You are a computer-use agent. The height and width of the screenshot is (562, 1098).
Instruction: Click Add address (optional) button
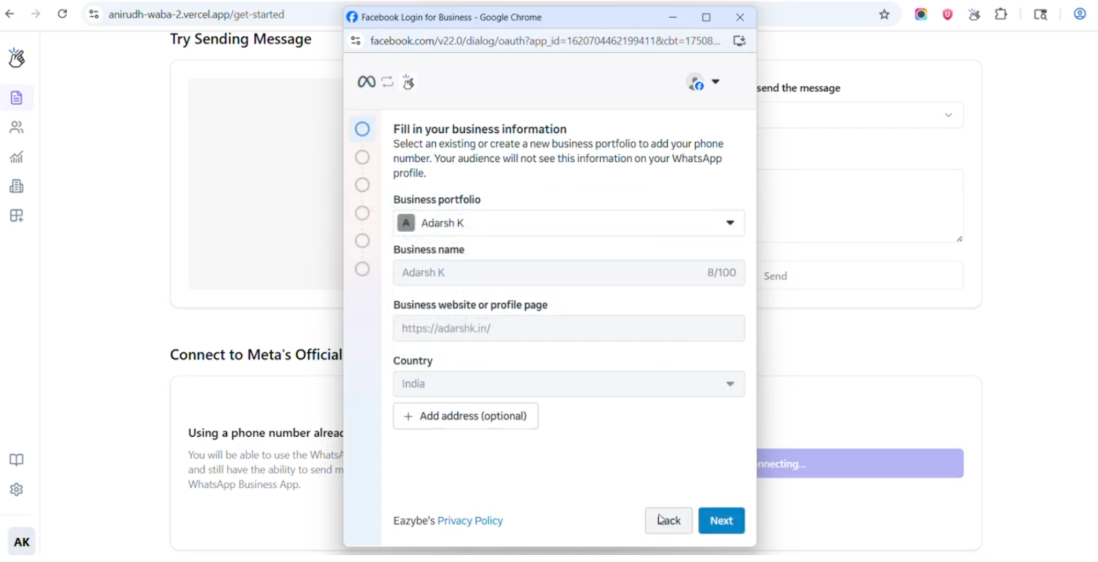466,416
